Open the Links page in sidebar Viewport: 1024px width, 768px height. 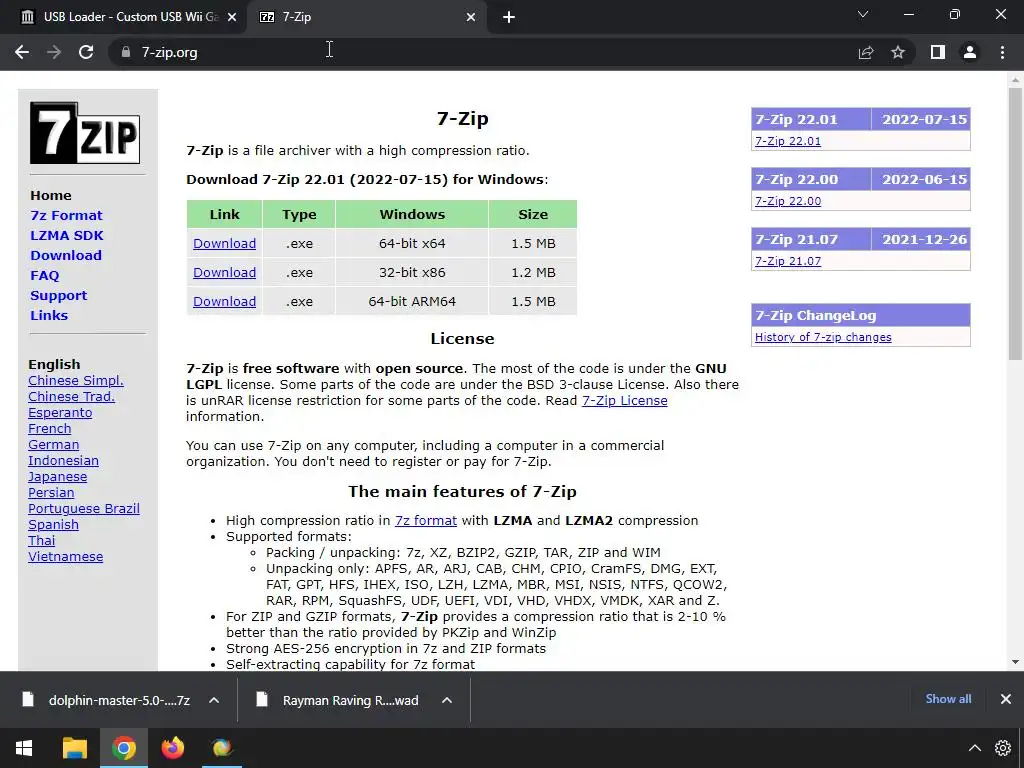49,315
